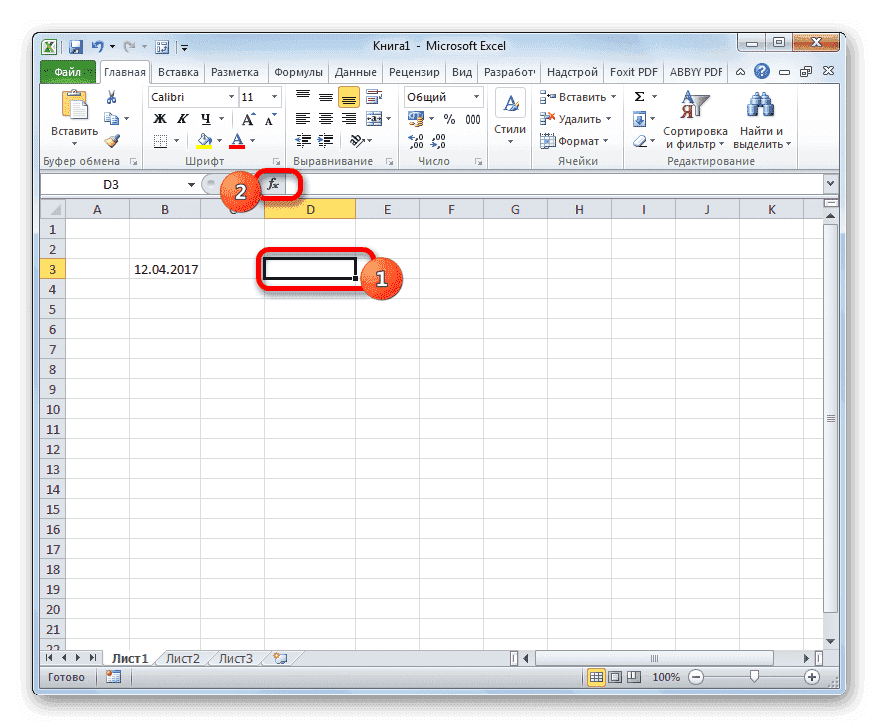Open the font size dropdown
Image resolution: width=879 pixels, height=728 pixels.
(276, 96)
